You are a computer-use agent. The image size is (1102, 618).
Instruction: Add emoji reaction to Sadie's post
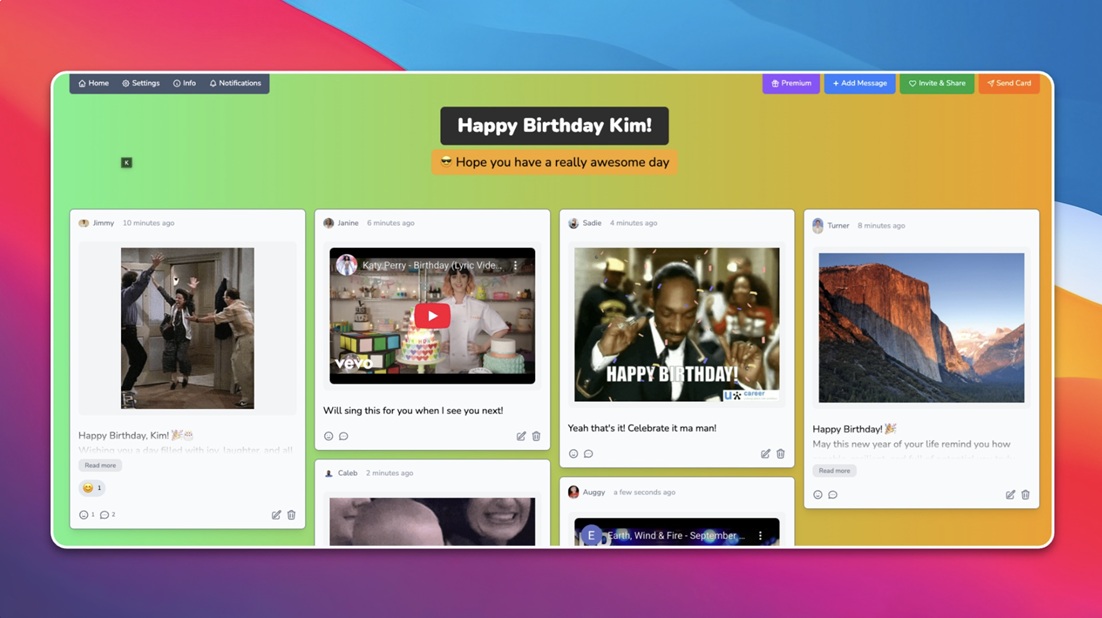click(573, 454)
